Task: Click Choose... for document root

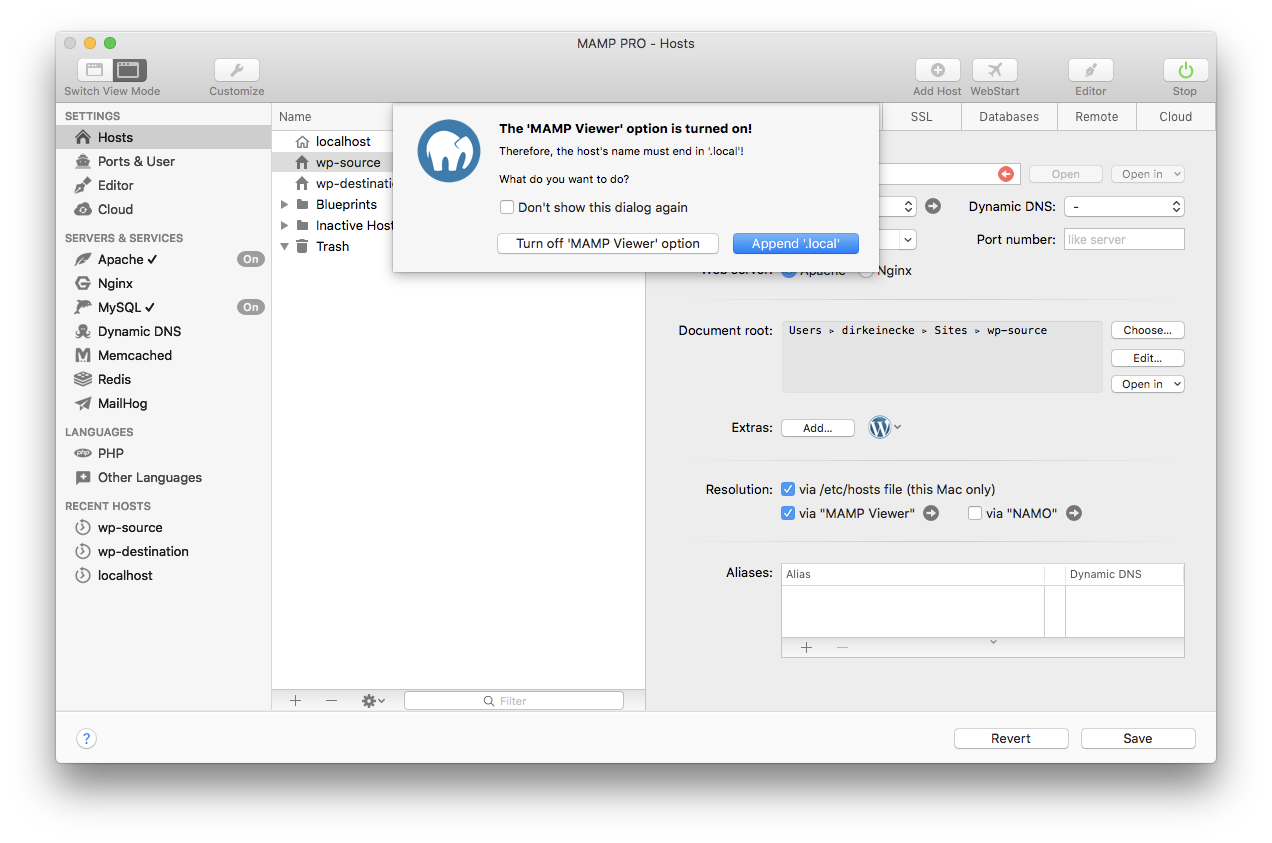Action: [1148, 330]
